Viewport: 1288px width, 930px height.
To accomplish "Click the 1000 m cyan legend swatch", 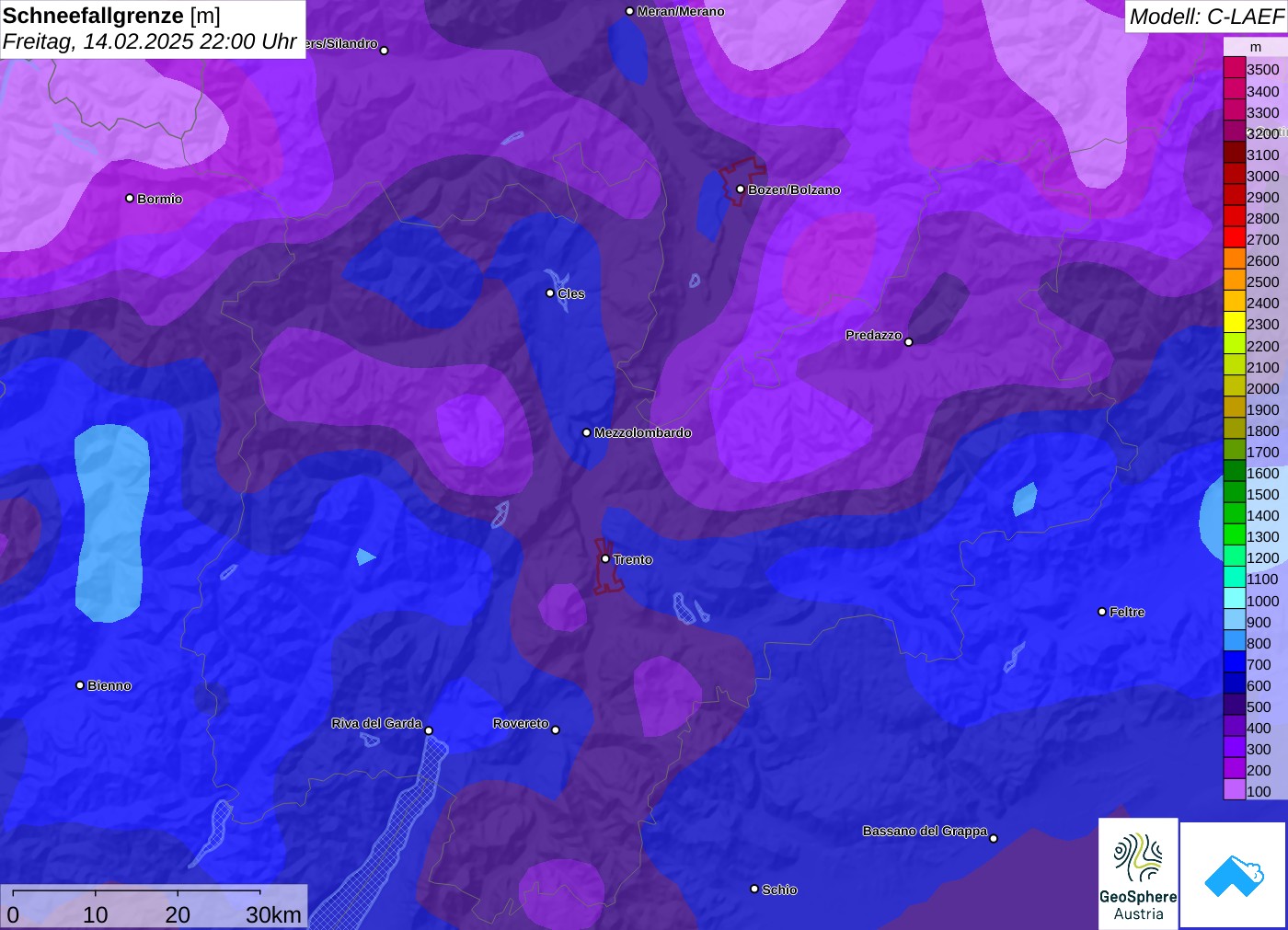I will 1234,599.
